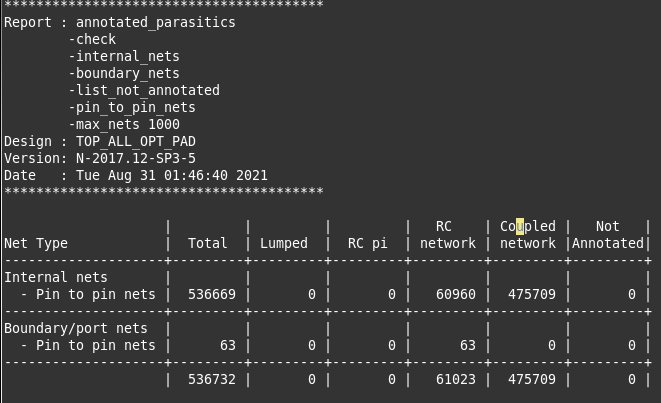This screenshot has height=403, width=661.
Task: Click the Version N-2017.12-SP3-5 text
Action: pyautogui.click(x=136, y=159)
